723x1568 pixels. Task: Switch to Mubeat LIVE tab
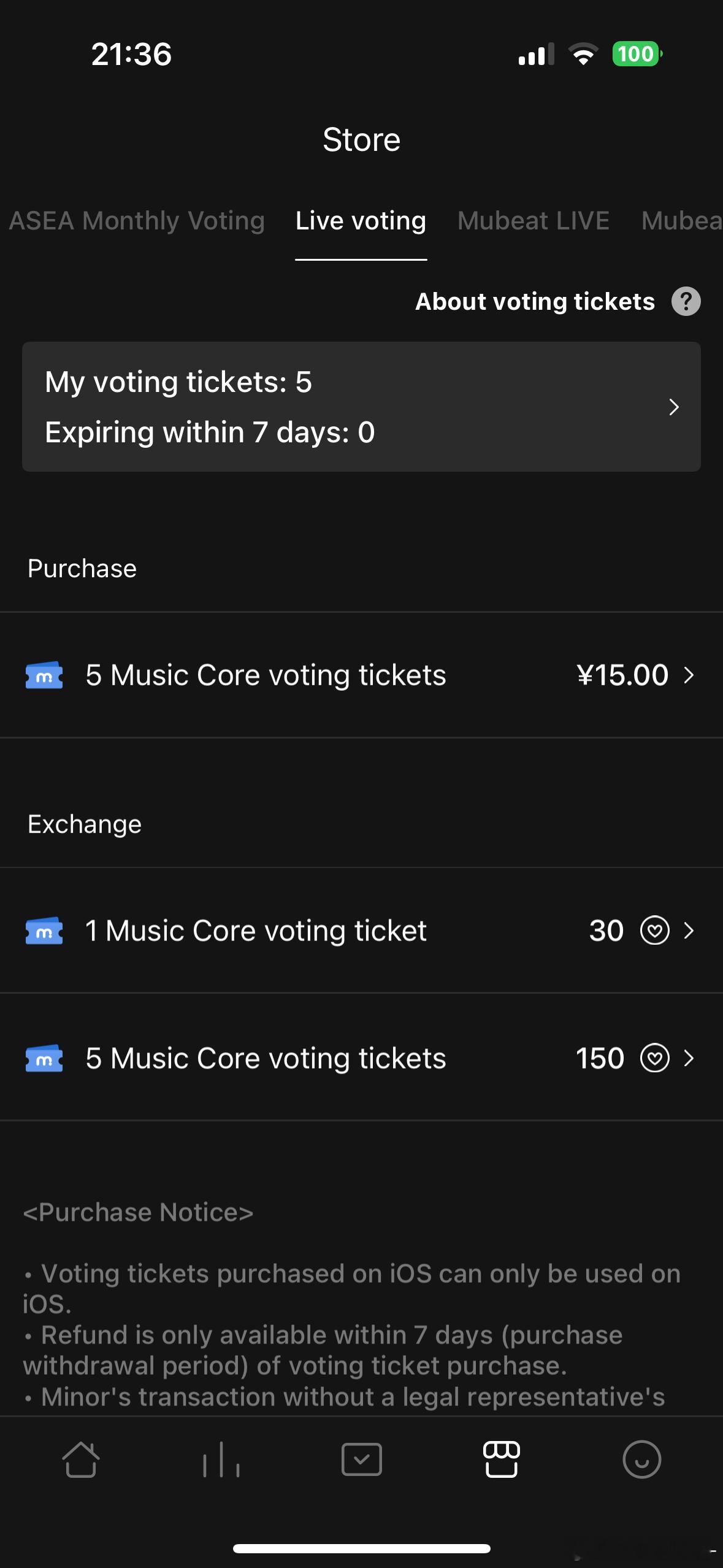[x=534, y=221]
